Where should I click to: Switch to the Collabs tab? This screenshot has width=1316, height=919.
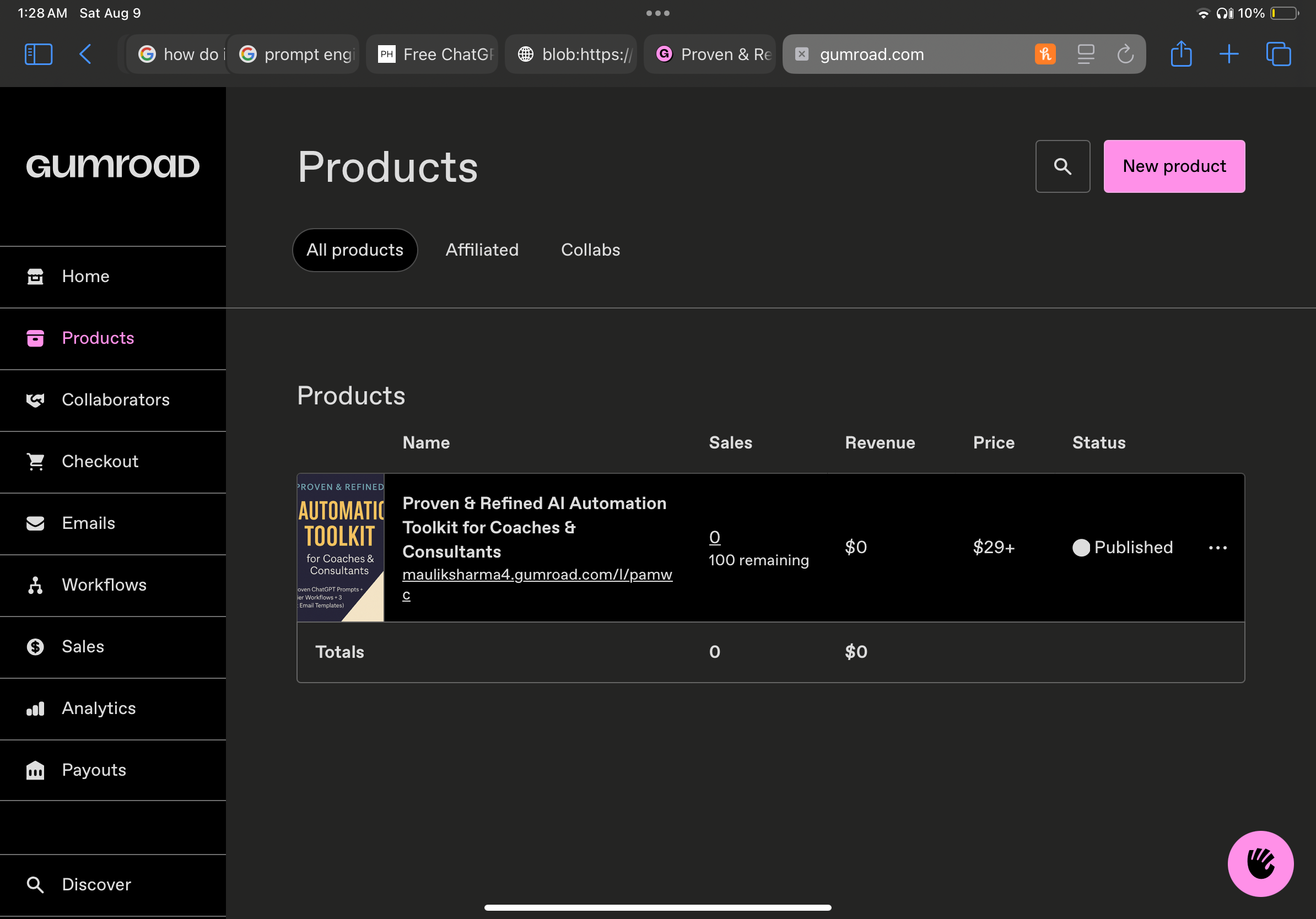click(x=590, y=250)
